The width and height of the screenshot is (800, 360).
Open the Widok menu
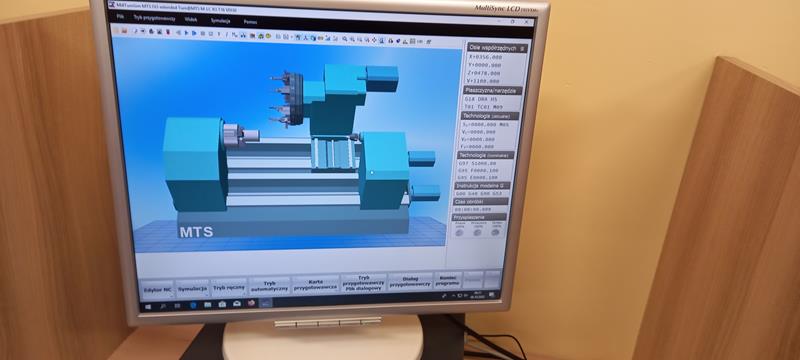click(x=191, y=19)
